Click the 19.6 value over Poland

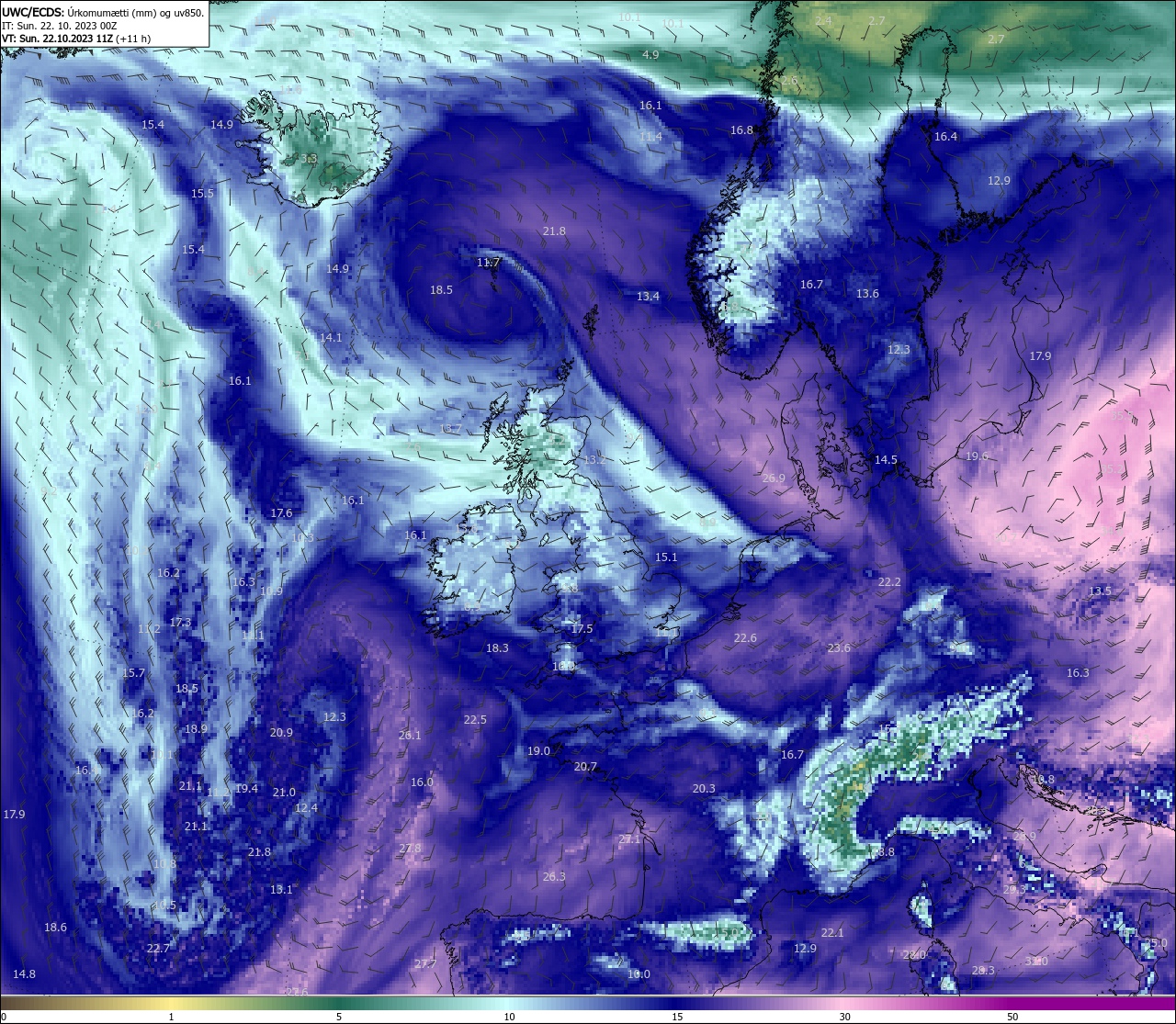(977, 456)
